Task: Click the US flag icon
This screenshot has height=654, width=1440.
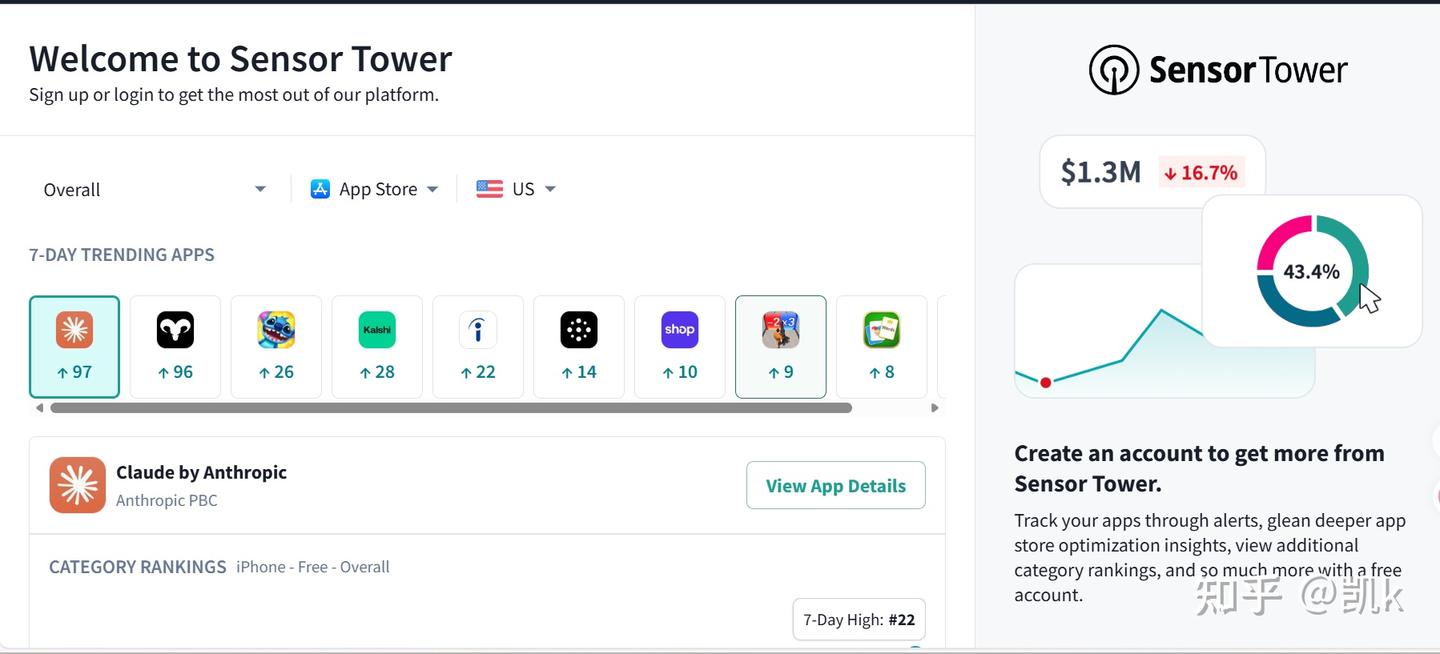Action: 490,189
